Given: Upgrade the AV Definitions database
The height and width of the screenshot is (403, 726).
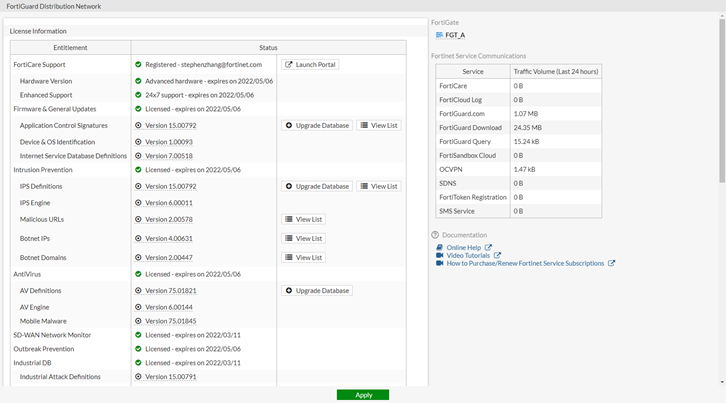Looking at the screenshot, I should 317,291.
